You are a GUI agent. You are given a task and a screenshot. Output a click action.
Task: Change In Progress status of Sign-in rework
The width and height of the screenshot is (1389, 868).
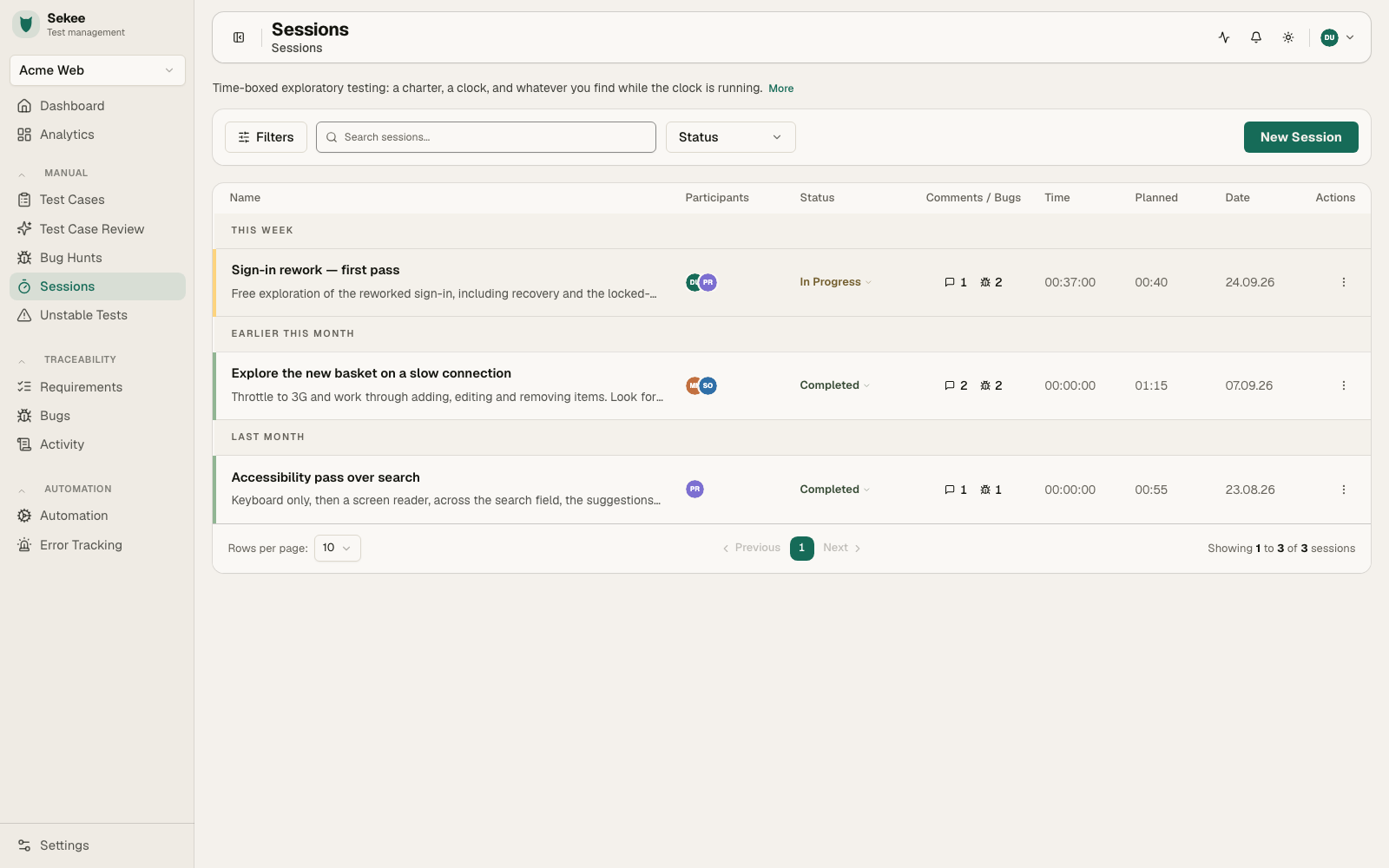coord(835,282)
